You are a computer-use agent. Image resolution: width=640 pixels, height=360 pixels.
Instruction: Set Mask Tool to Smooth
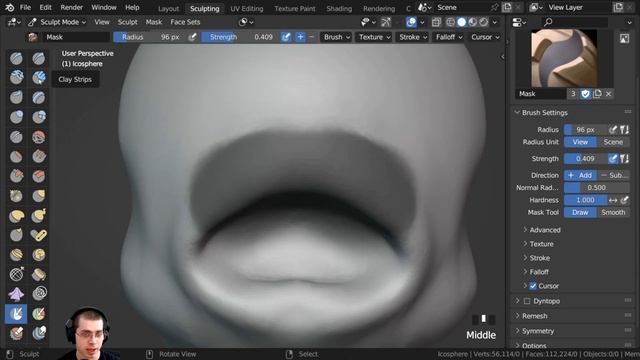(613, 213)
